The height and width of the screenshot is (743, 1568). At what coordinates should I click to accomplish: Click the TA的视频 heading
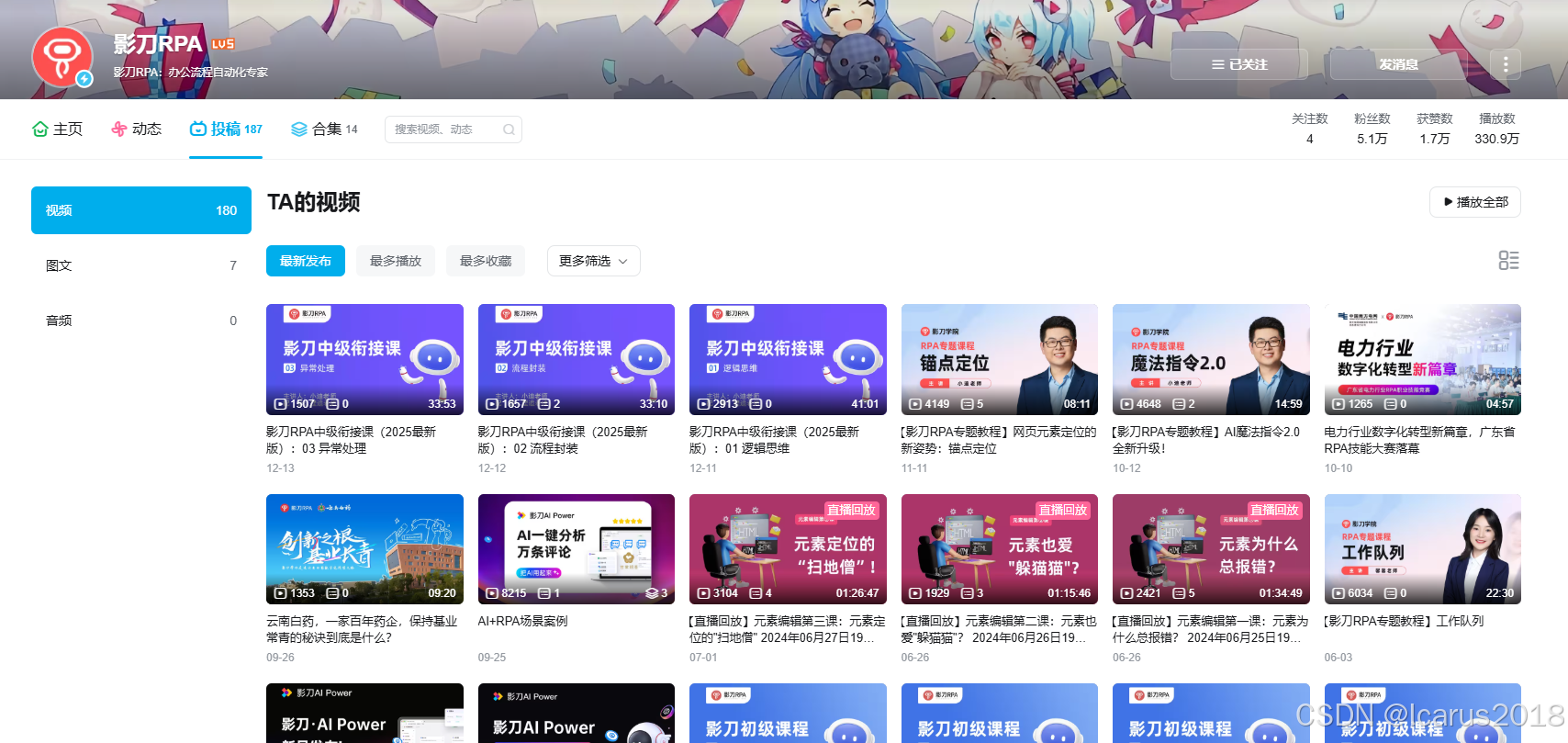[x=313, y=202]
